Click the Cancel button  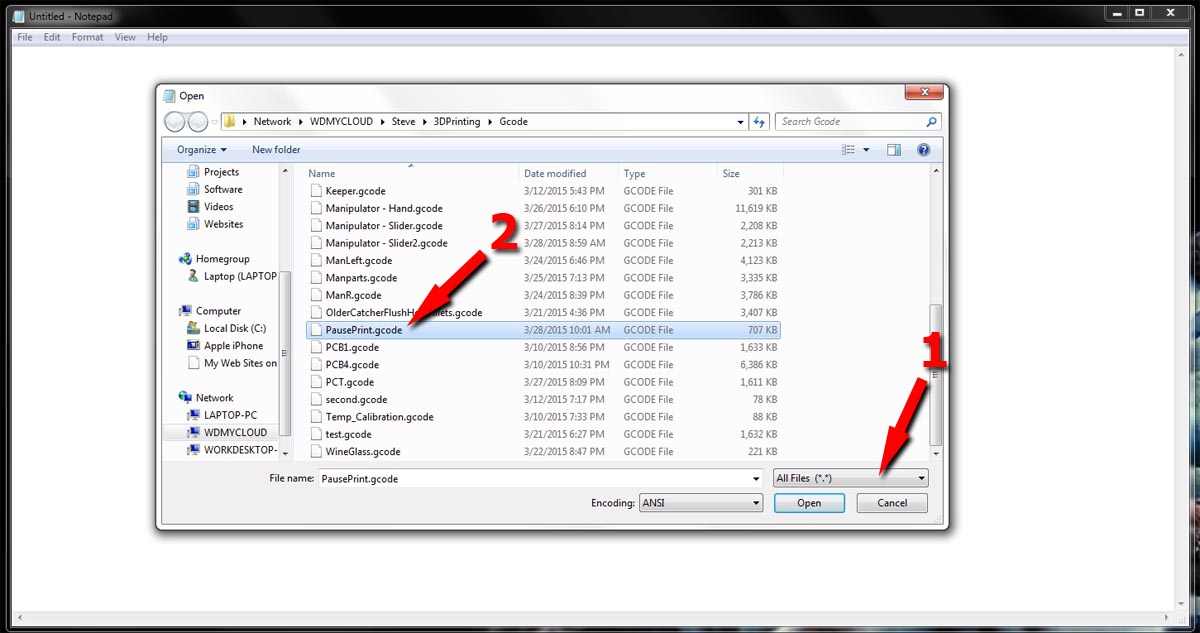click(x=892, y=503)
